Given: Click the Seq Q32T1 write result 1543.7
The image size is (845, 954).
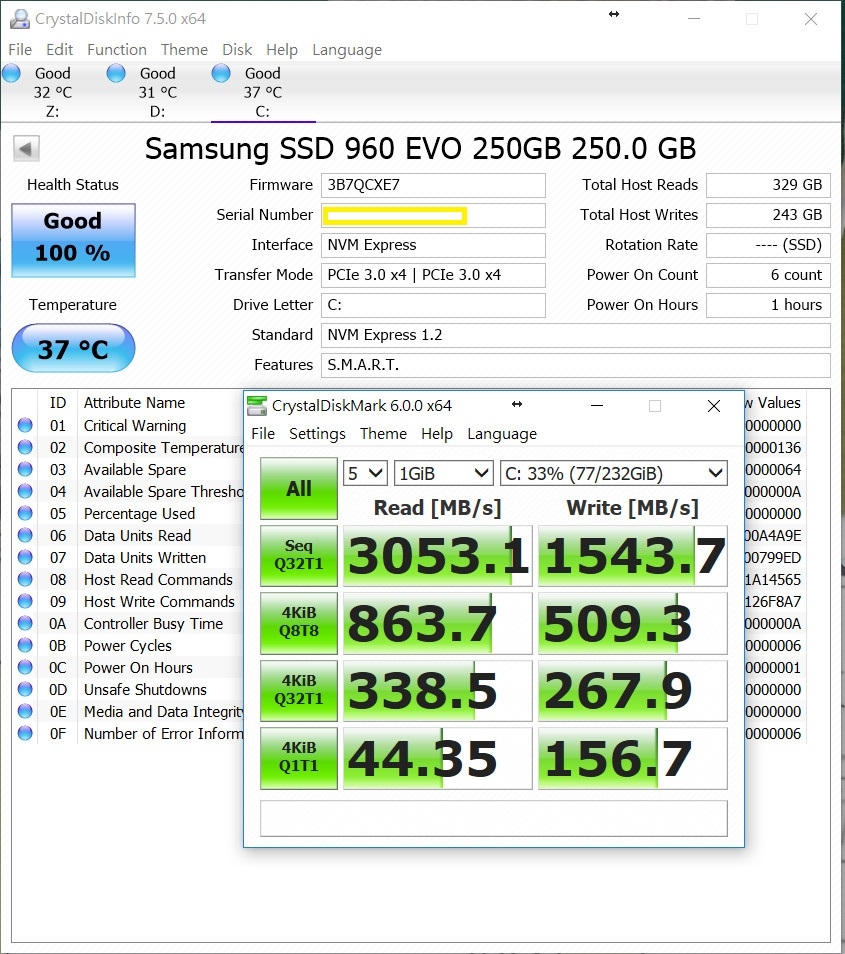Looking at the screenshot, I should pyautogui.click(x=633, y=555).
